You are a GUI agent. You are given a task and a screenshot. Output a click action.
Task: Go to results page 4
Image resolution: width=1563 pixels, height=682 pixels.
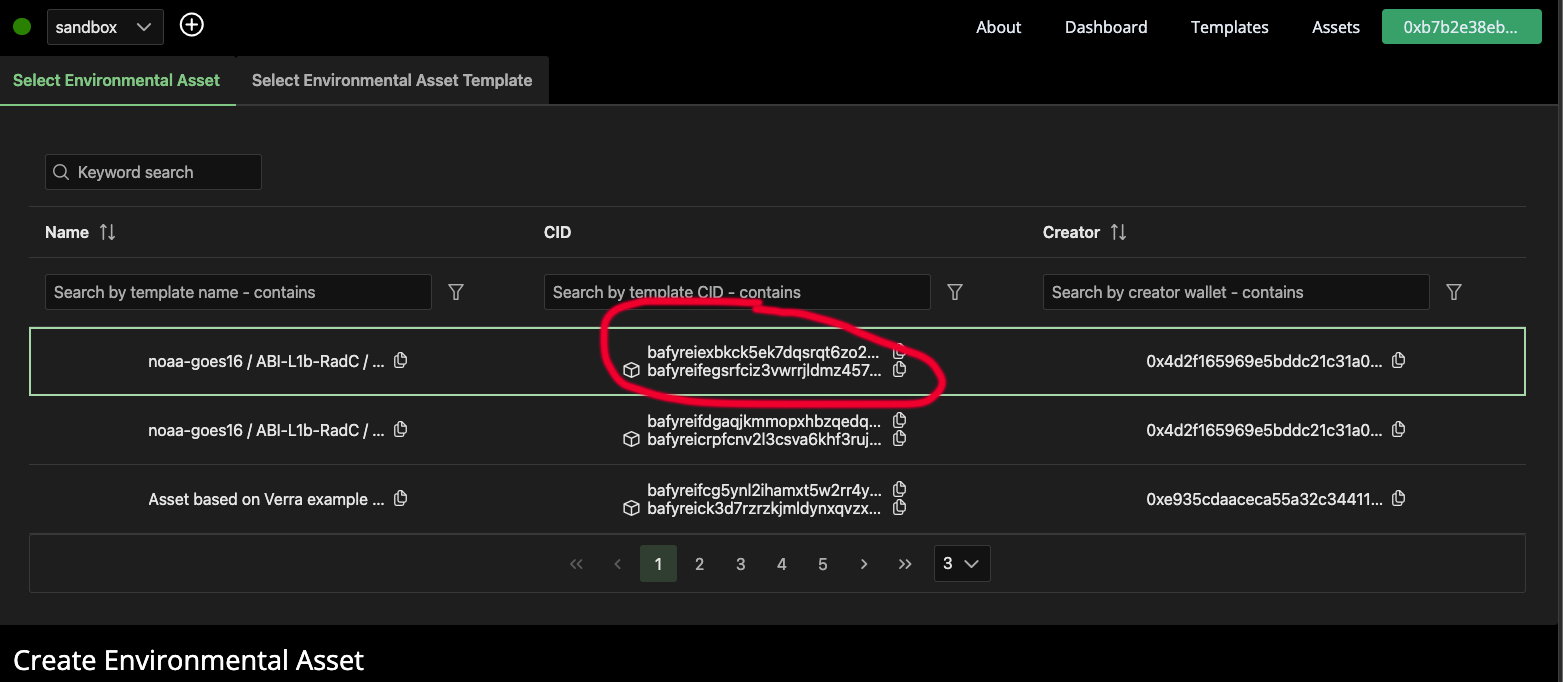point(781,563)
